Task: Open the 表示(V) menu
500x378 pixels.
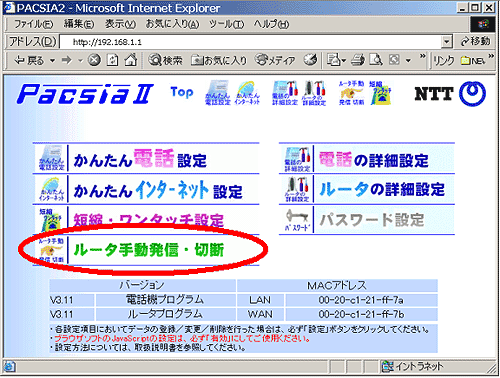Action: coord(120,24)
